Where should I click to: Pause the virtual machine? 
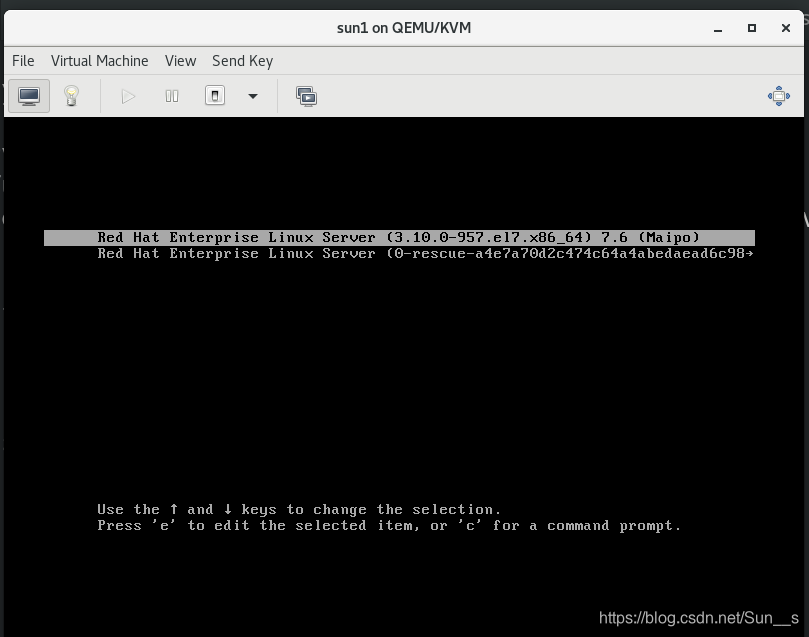(172, 96)
